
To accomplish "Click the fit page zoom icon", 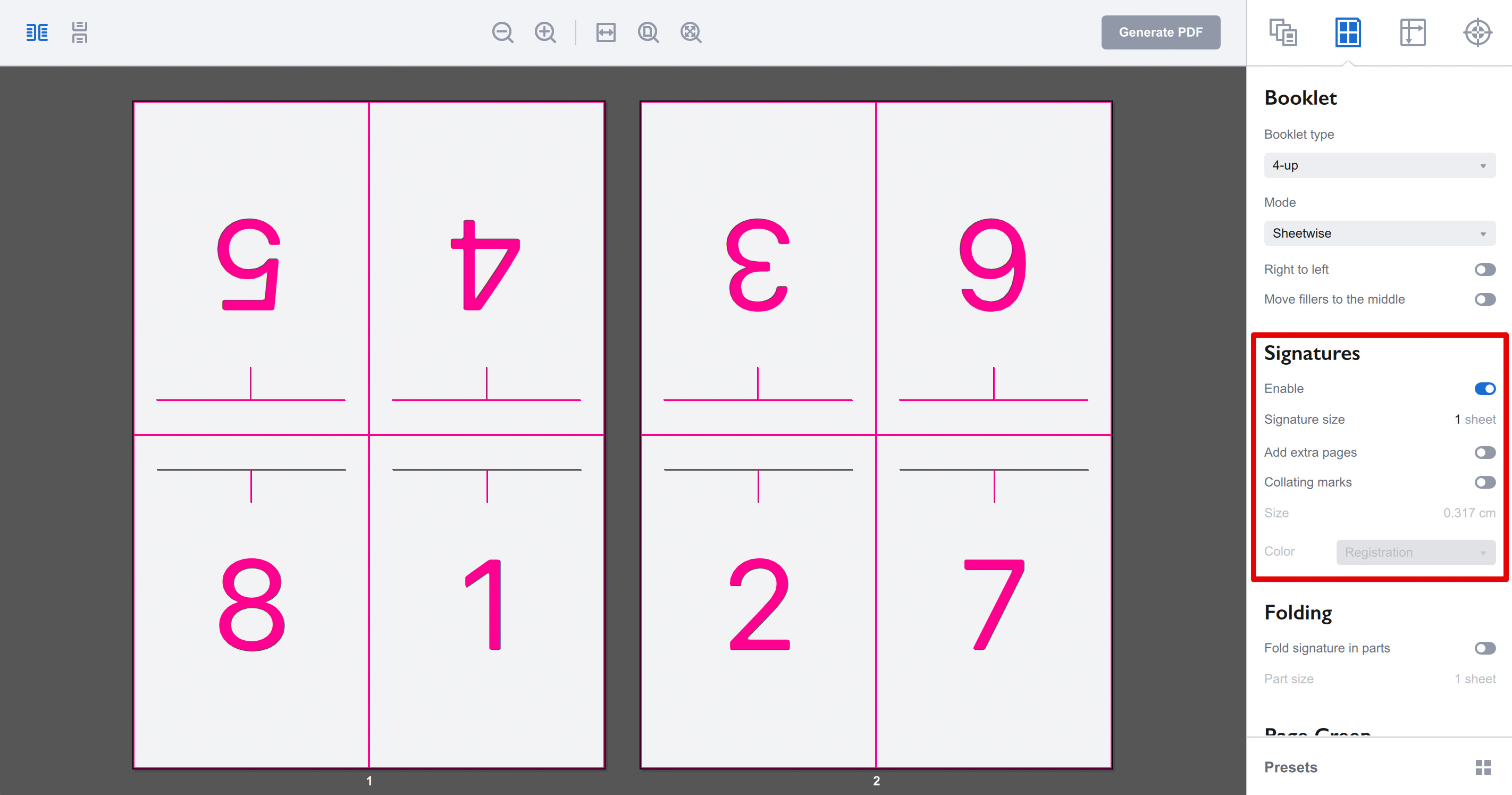I will tap(648, 32).
